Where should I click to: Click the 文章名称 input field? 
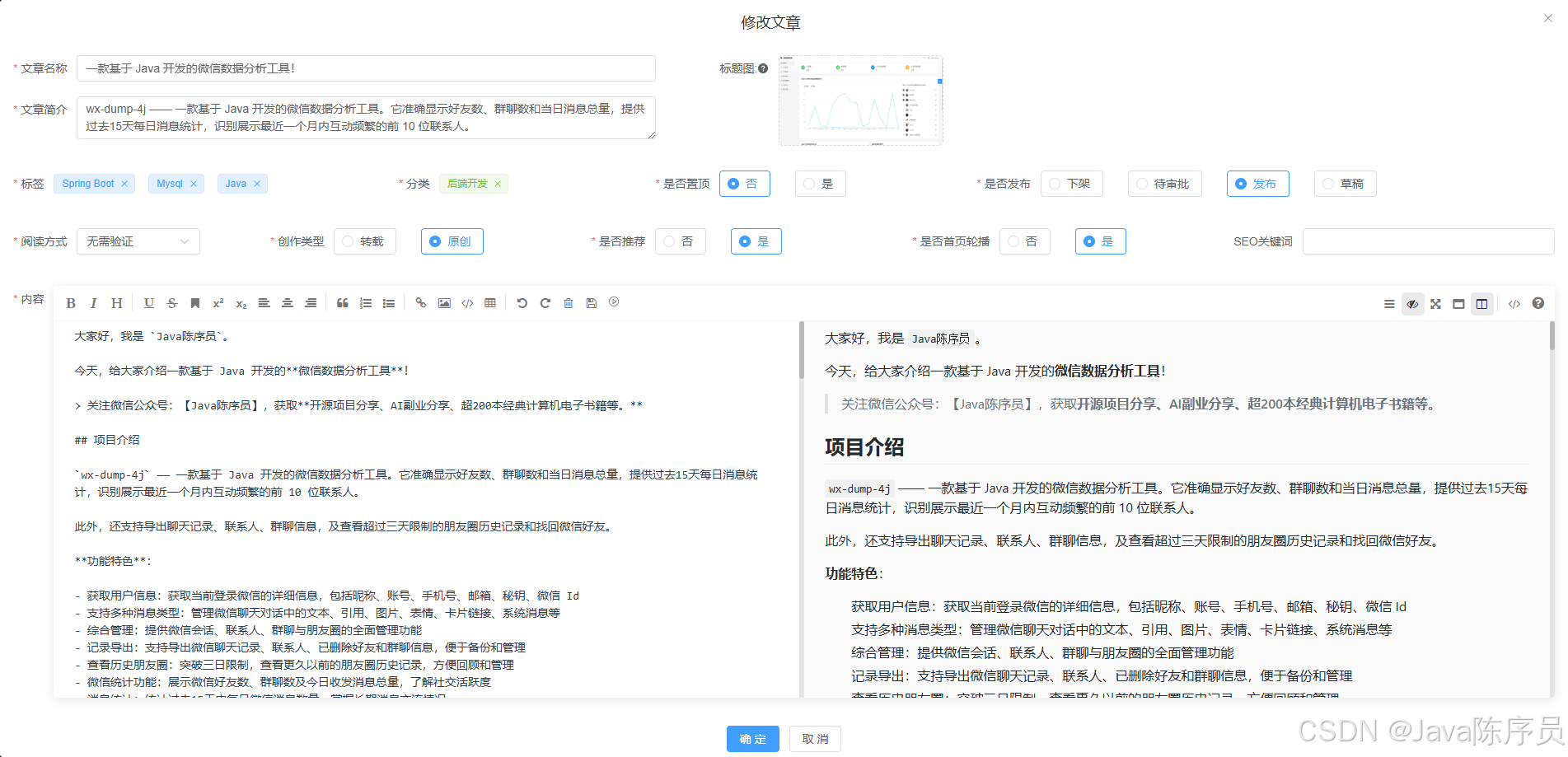pos(366,68)
